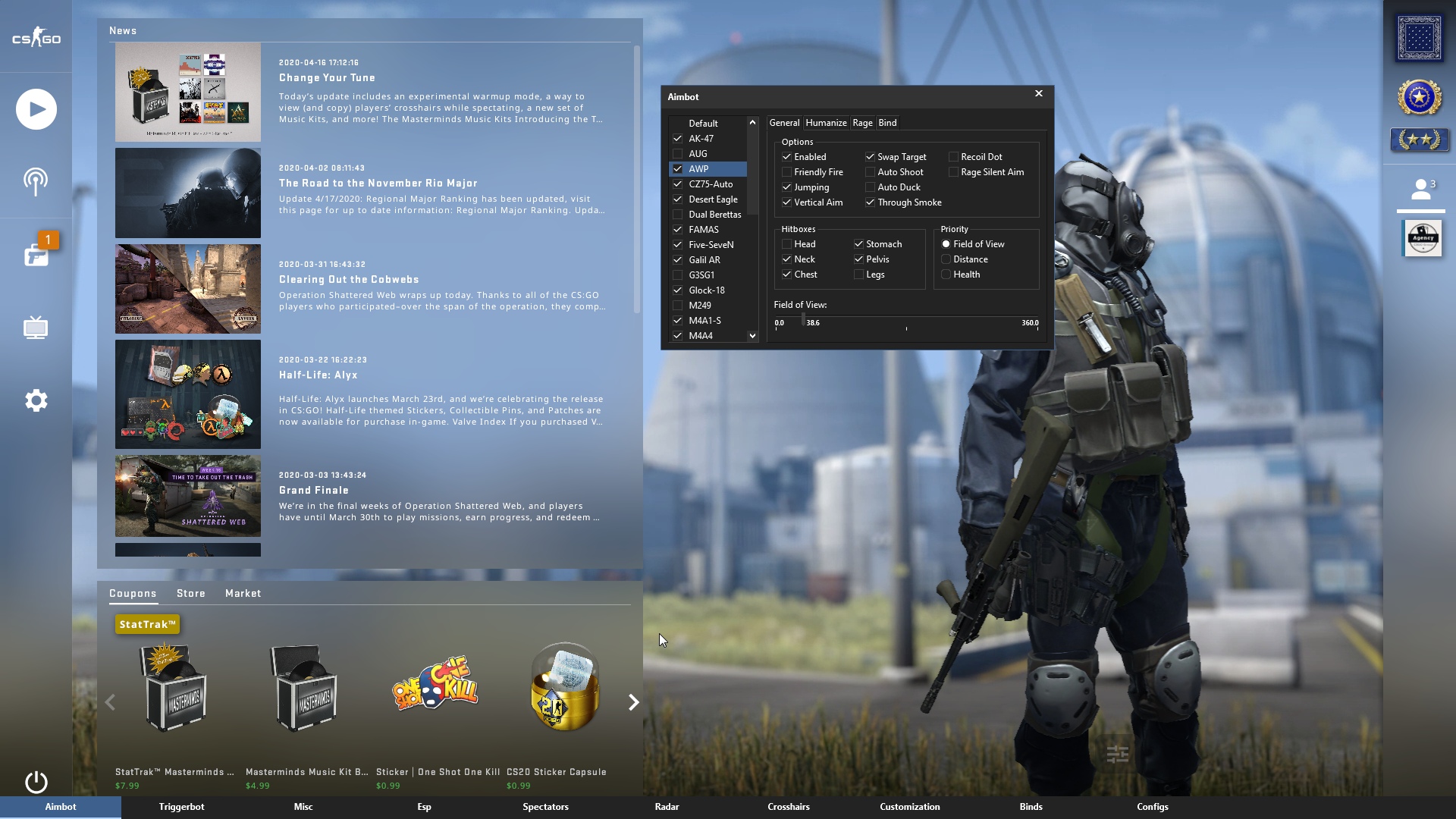Switch to the Rage tab
The height and width of the screenshot is (819, 1456).
click(862, 123)
